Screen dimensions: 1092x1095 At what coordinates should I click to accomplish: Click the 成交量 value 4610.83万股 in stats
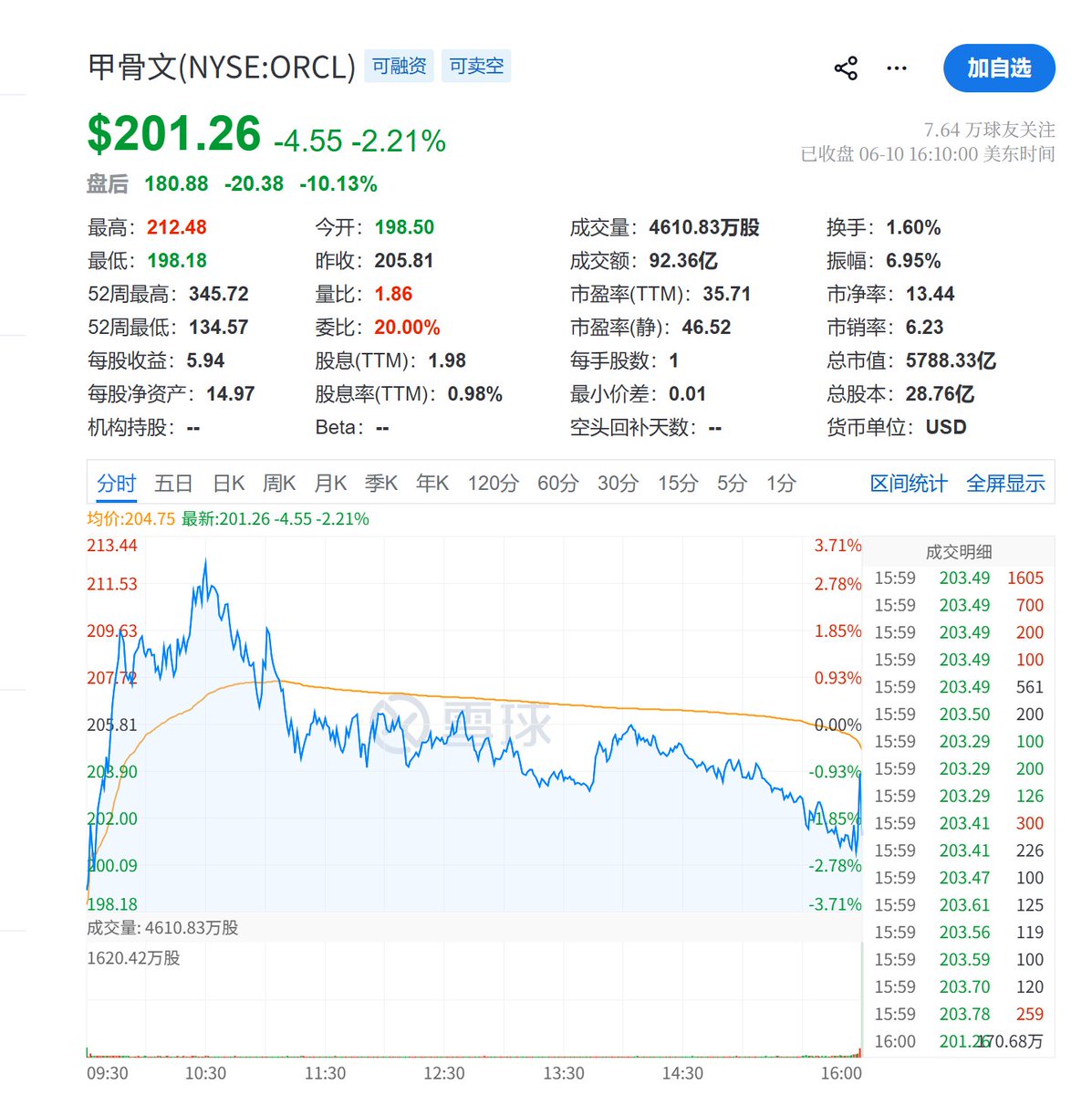(x=704, y=227)
